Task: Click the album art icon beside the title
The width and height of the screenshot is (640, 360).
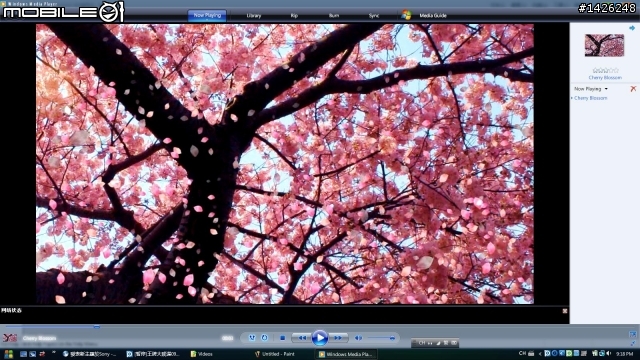Action: coord(10,338)
